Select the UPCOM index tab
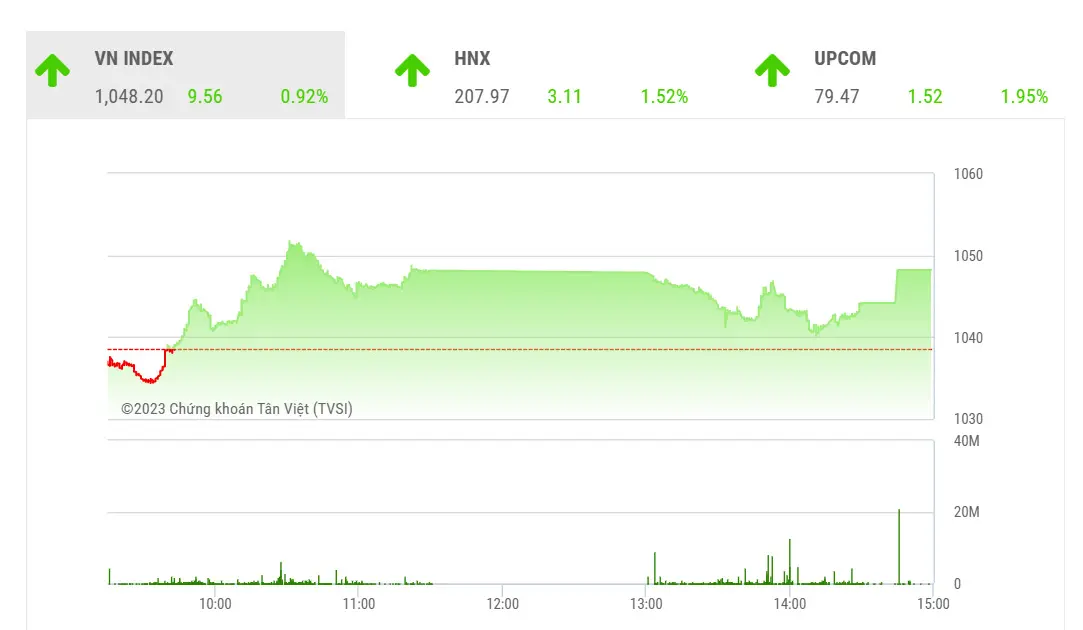Image resolution: width=1083 pixels, height=630 pixels. point(845,59)
